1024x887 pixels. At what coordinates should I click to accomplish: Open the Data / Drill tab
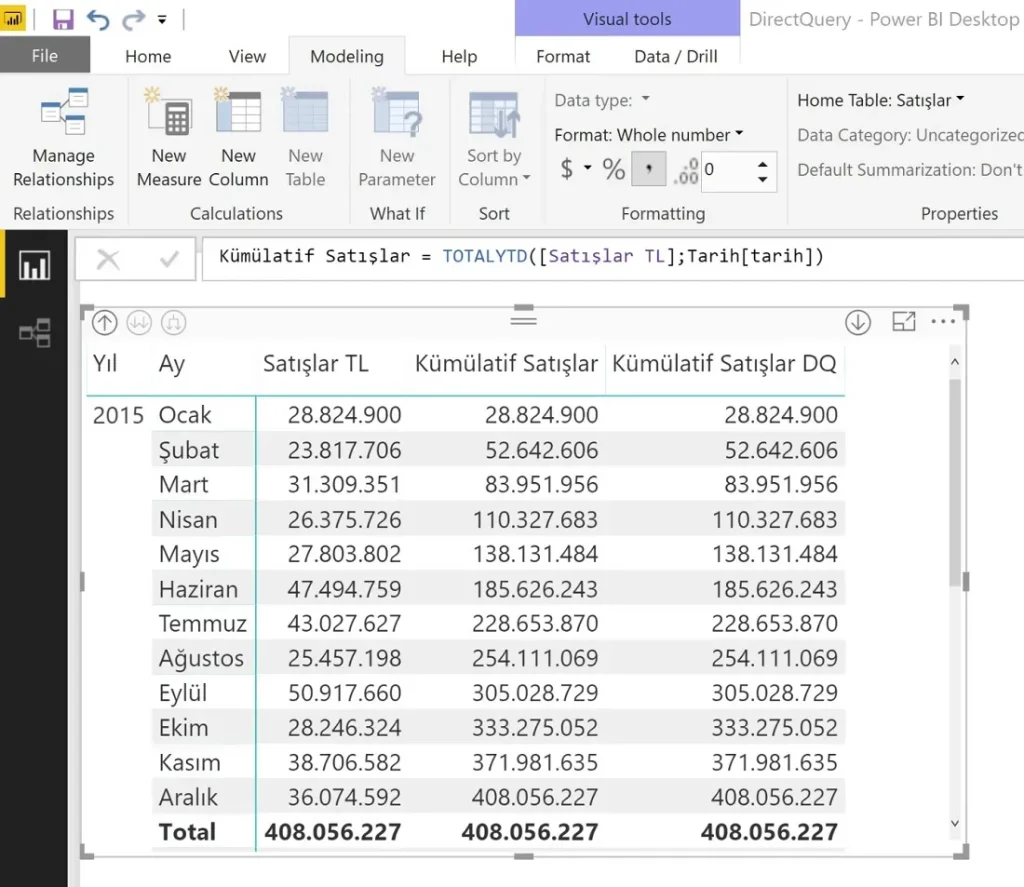pyautogui.click(x=676, y=56)
